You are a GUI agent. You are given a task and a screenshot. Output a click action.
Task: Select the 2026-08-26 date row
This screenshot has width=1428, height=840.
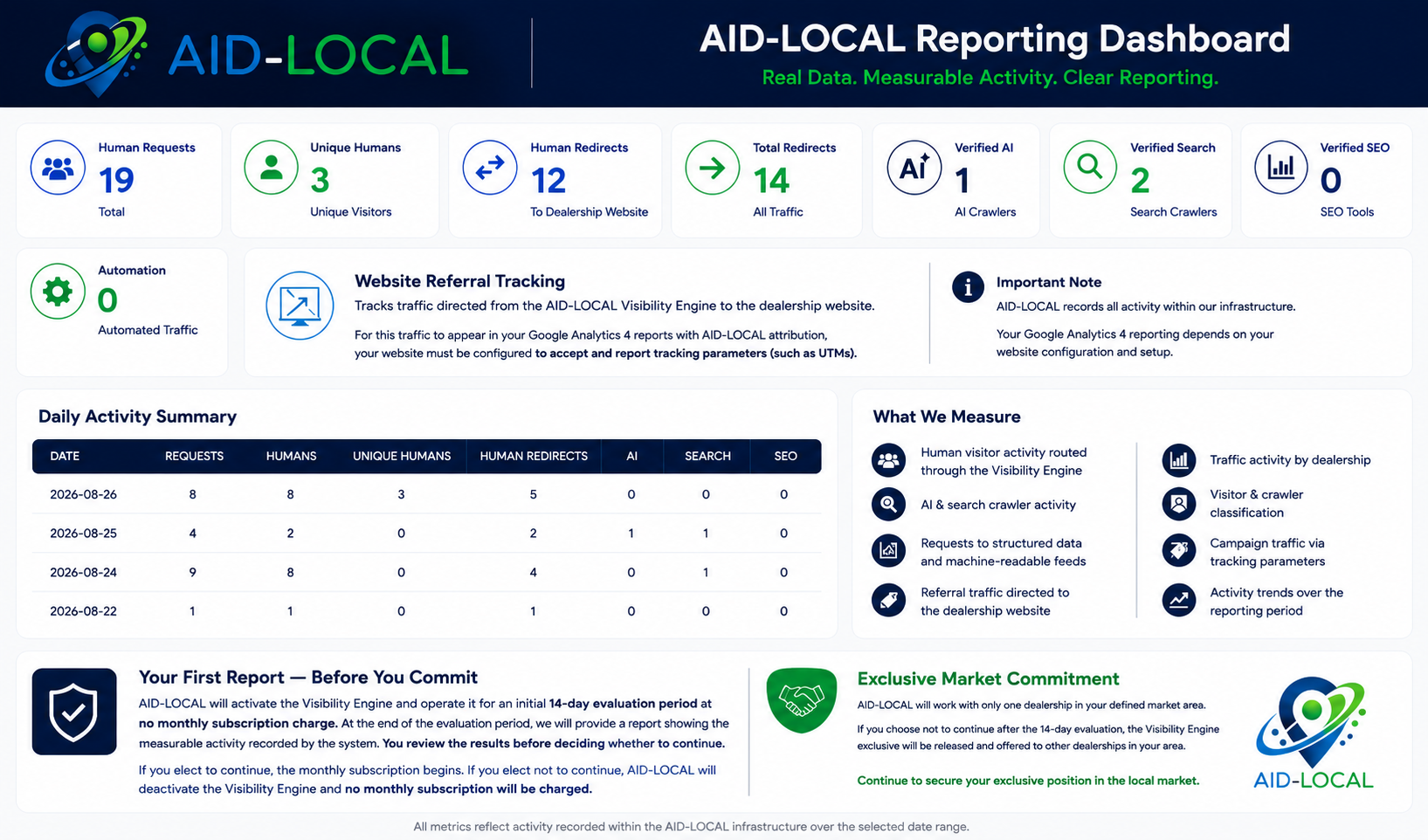(x=427, y=494)
